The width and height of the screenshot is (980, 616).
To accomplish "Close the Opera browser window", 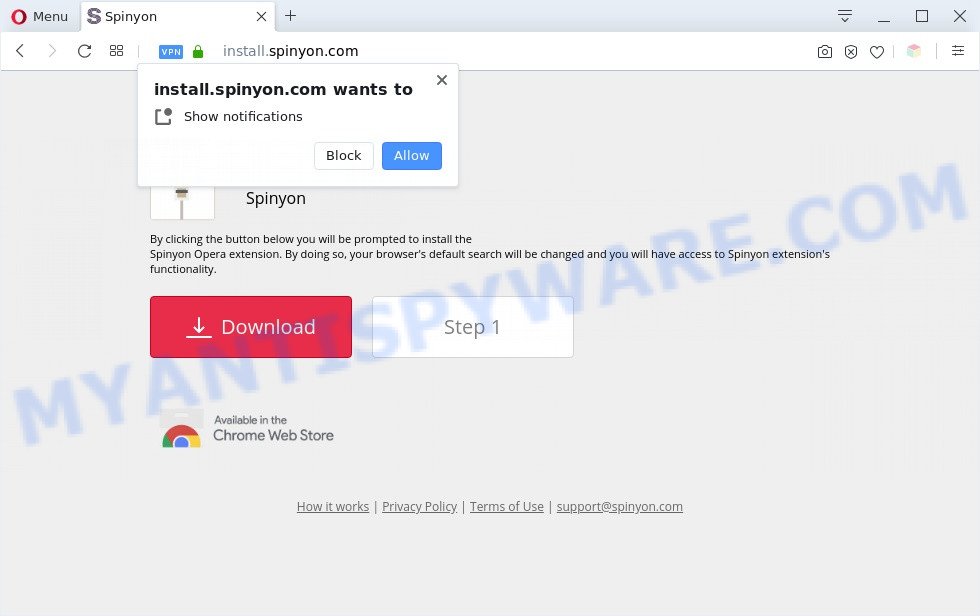I will (x=960, y=16).
